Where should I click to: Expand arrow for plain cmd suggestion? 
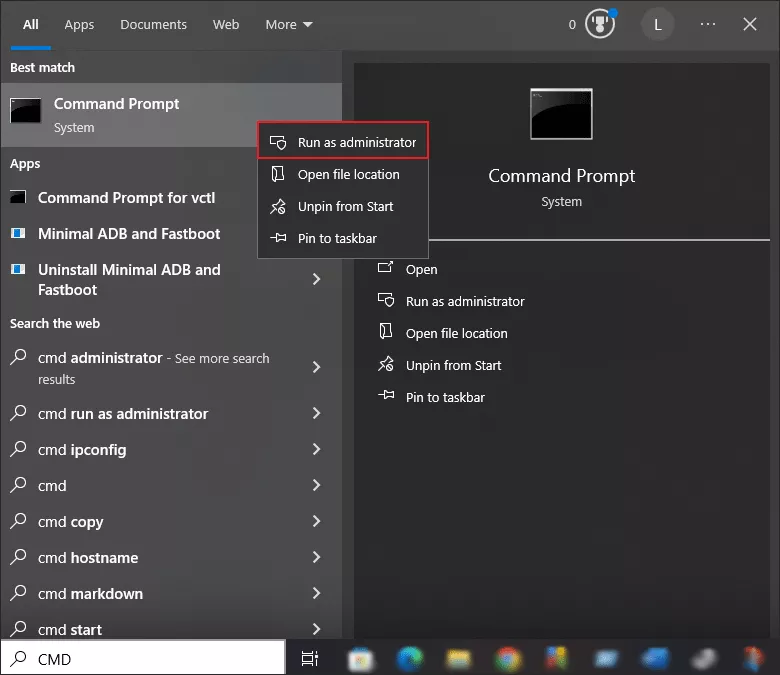(x=316, y=485)
